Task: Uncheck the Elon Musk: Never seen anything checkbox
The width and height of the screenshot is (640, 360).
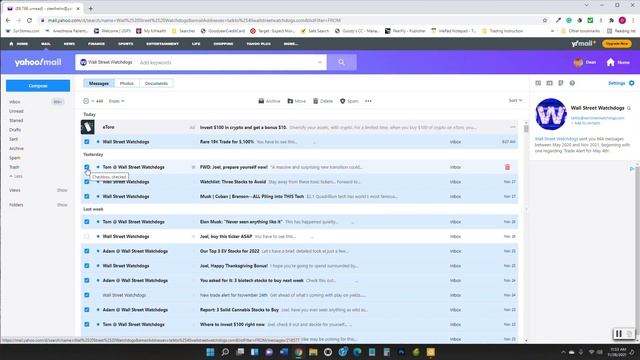Action: pyautogui.click(x=87, y=222)
